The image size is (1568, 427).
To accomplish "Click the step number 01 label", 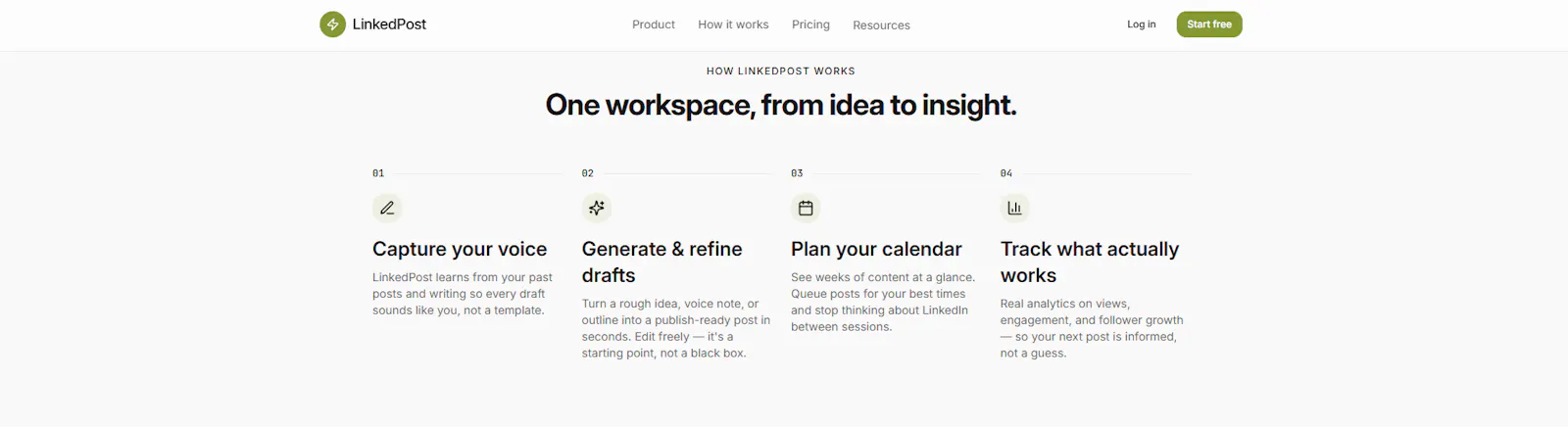I will tap(378, 173).
